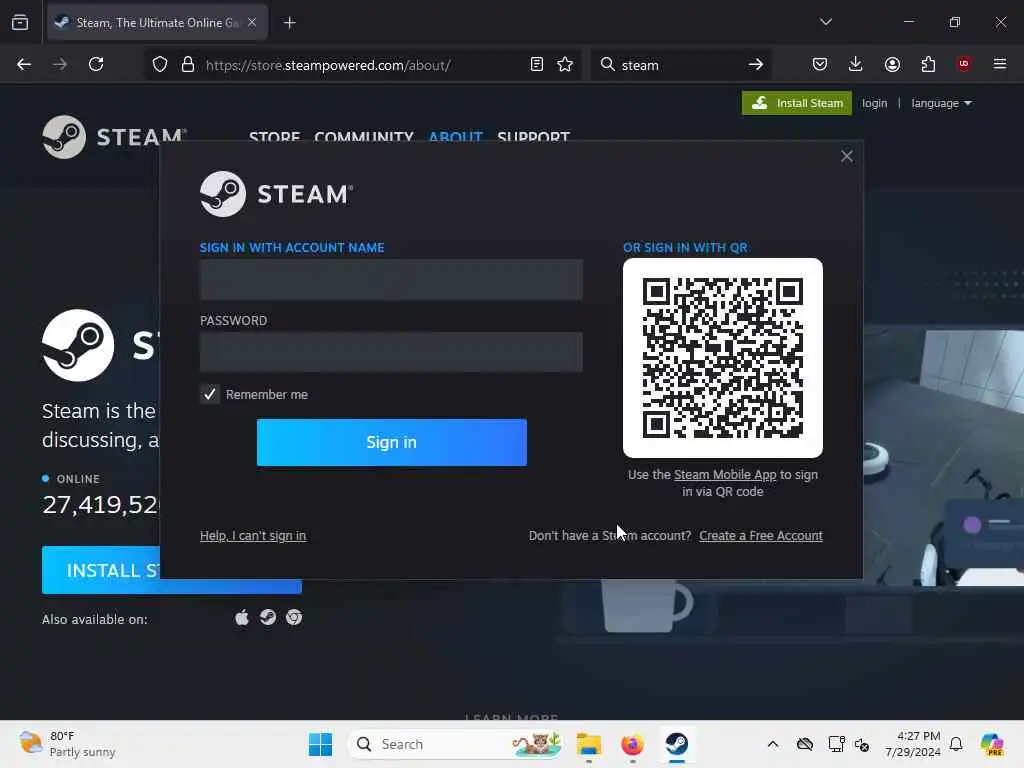This screenshot has height=768, width=1024.
Task: Show hidden system tray icons
Action: [x=773, y=744]
